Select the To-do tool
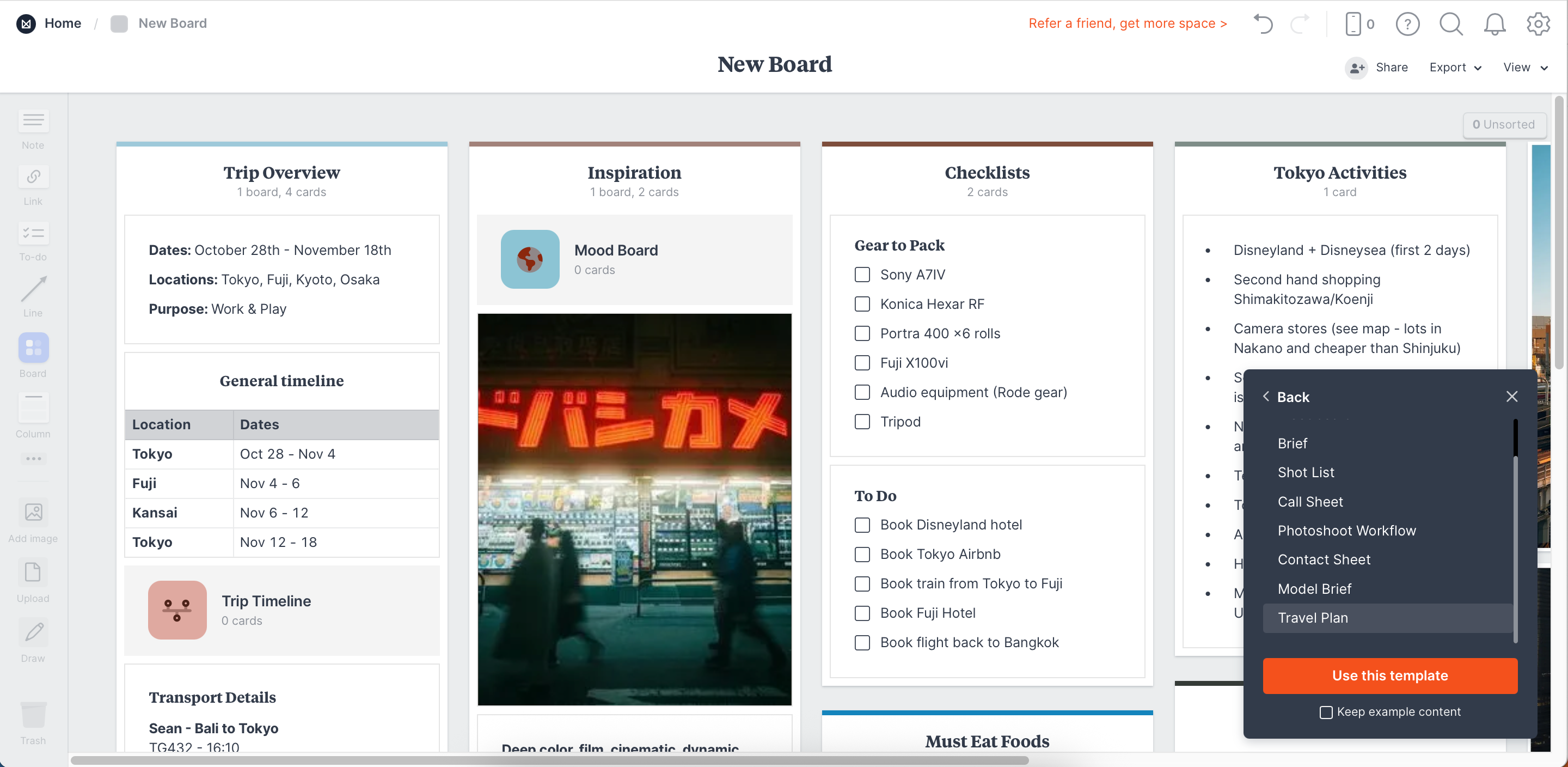This screenshot has height=767, width=1568. coord(33,233)
